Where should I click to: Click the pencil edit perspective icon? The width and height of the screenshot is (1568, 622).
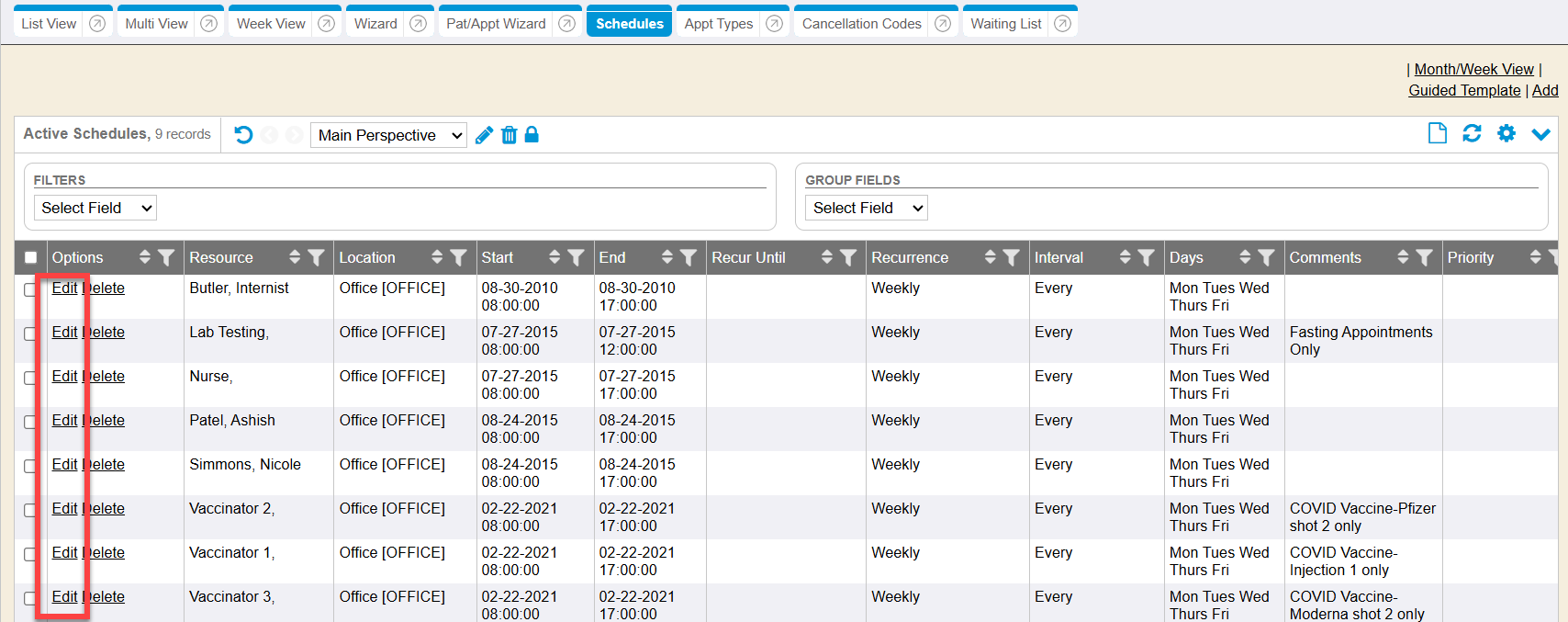click(484, 135)
